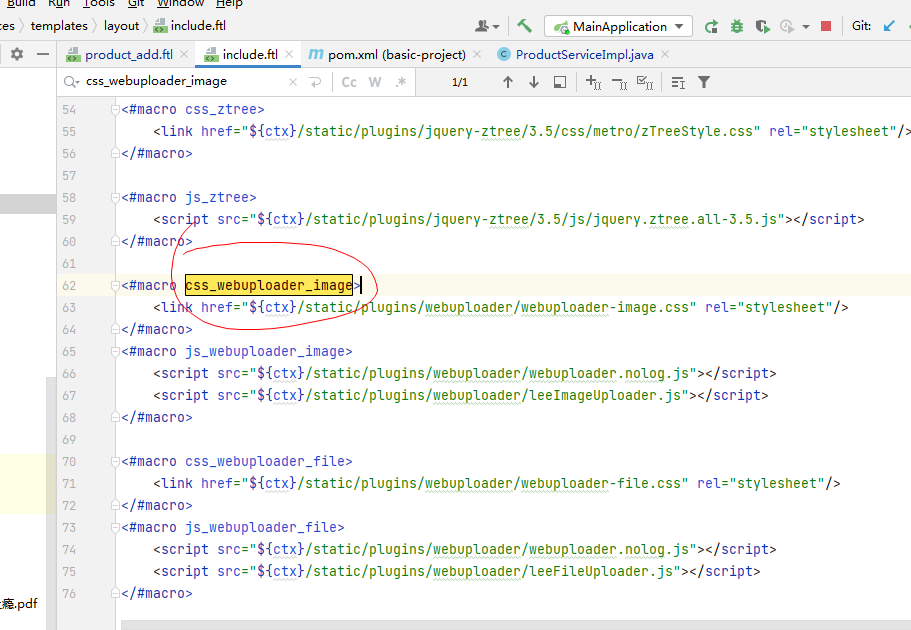Click webuploader-file.css on line 71
The height and width of the screenshot is (630, 911).
point(600,484)
